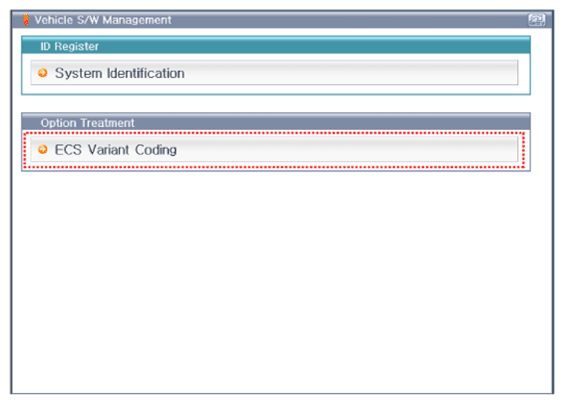565x404 pixels.
Task: Click the blank area below Option Treatment
Action: [281, 281]
